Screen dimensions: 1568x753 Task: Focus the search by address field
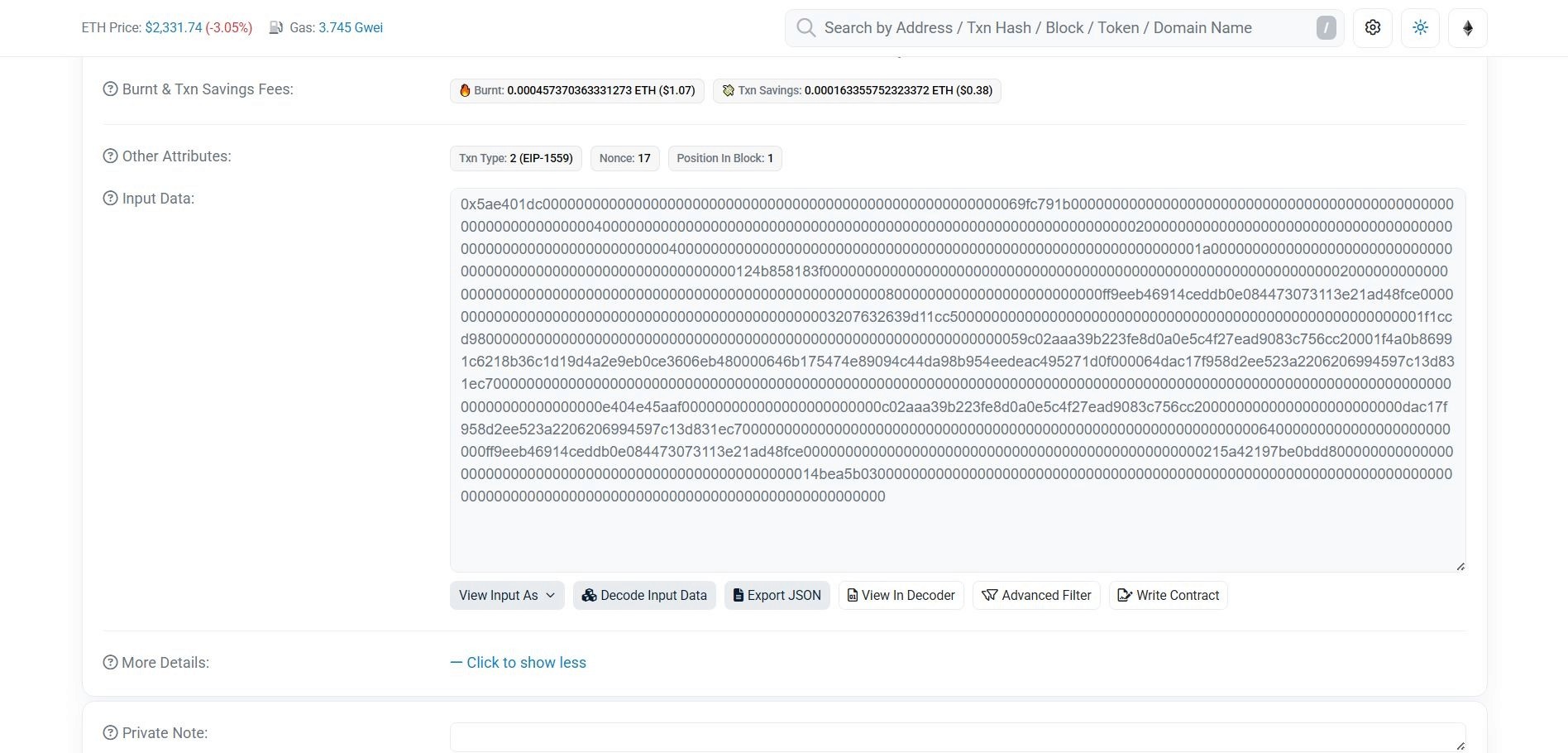(1064, 27)
